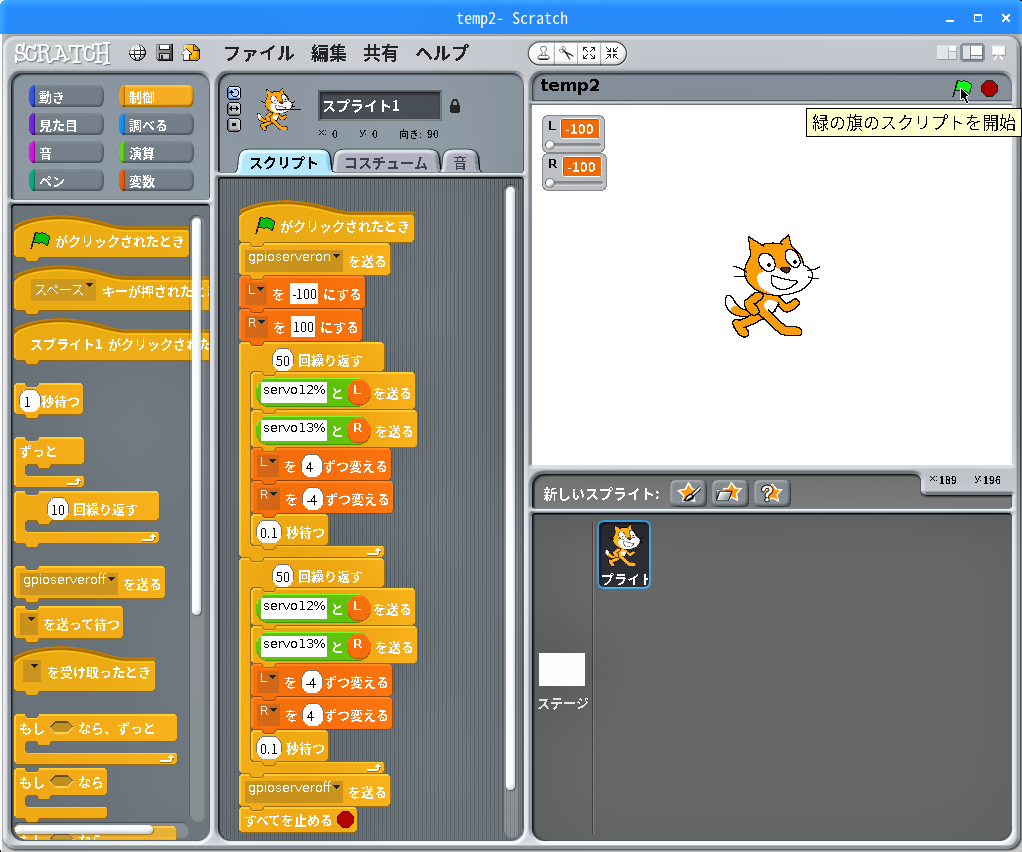
Task: Show the 動き block category
Action: pos(66,96)
